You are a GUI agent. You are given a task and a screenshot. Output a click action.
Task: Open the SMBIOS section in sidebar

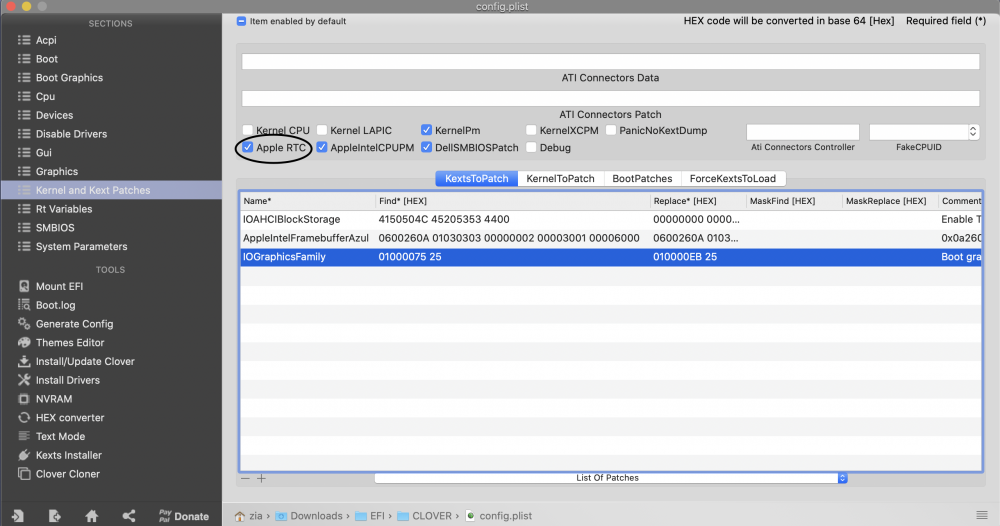tap(55, 228)
